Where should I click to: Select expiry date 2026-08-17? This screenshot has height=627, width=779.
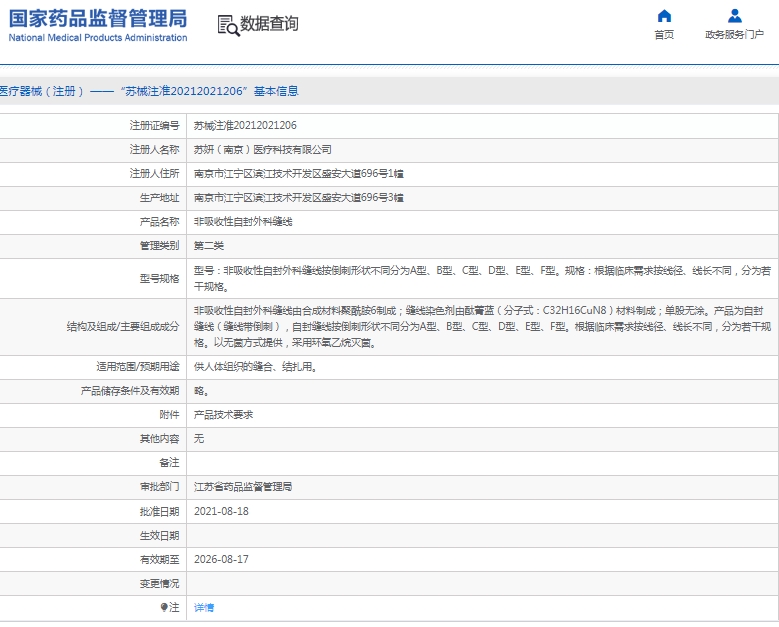[221, 559]
